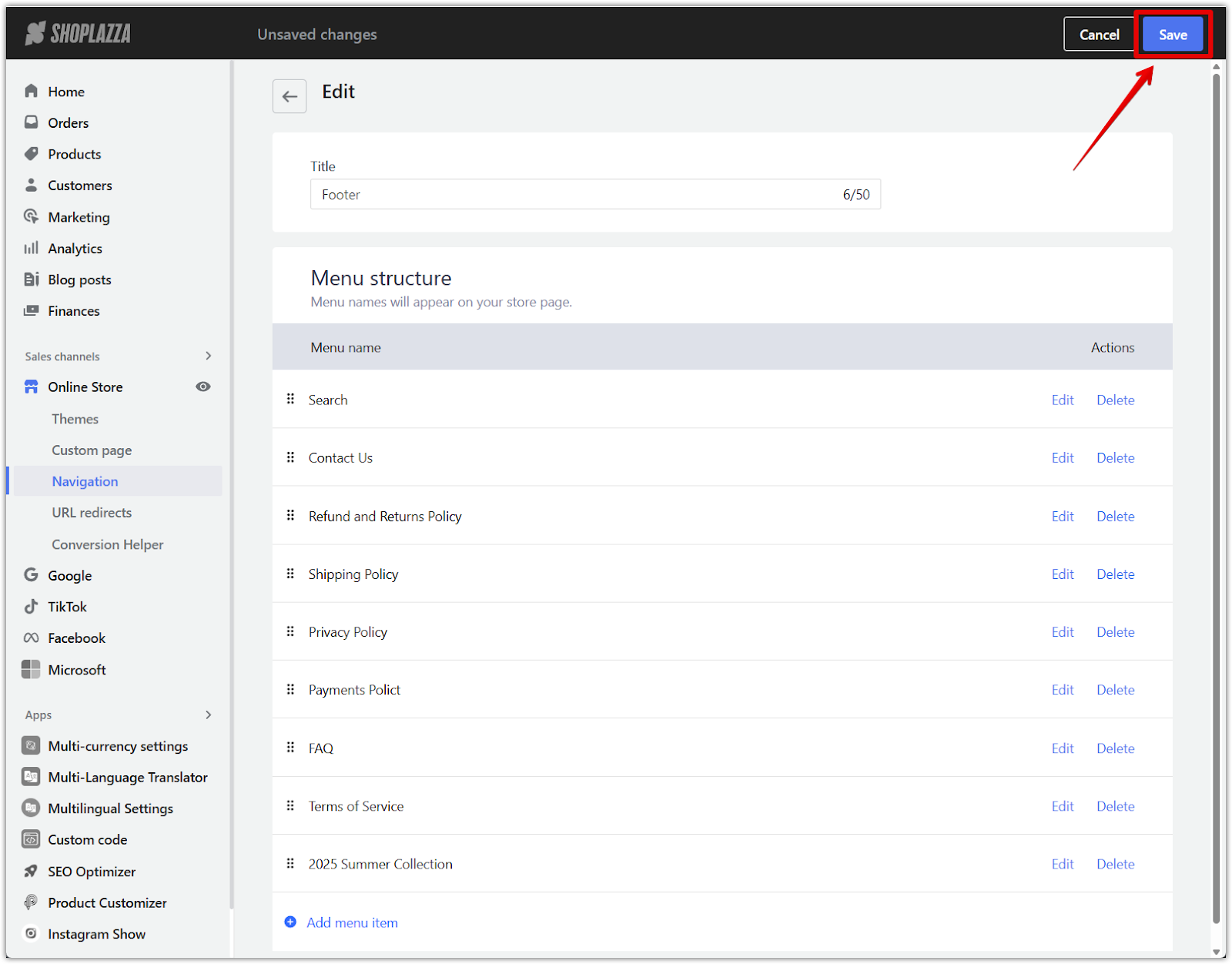Click the Blog posts icon
This screenshot has height=964, width=1232.
(x=31, y=279)
